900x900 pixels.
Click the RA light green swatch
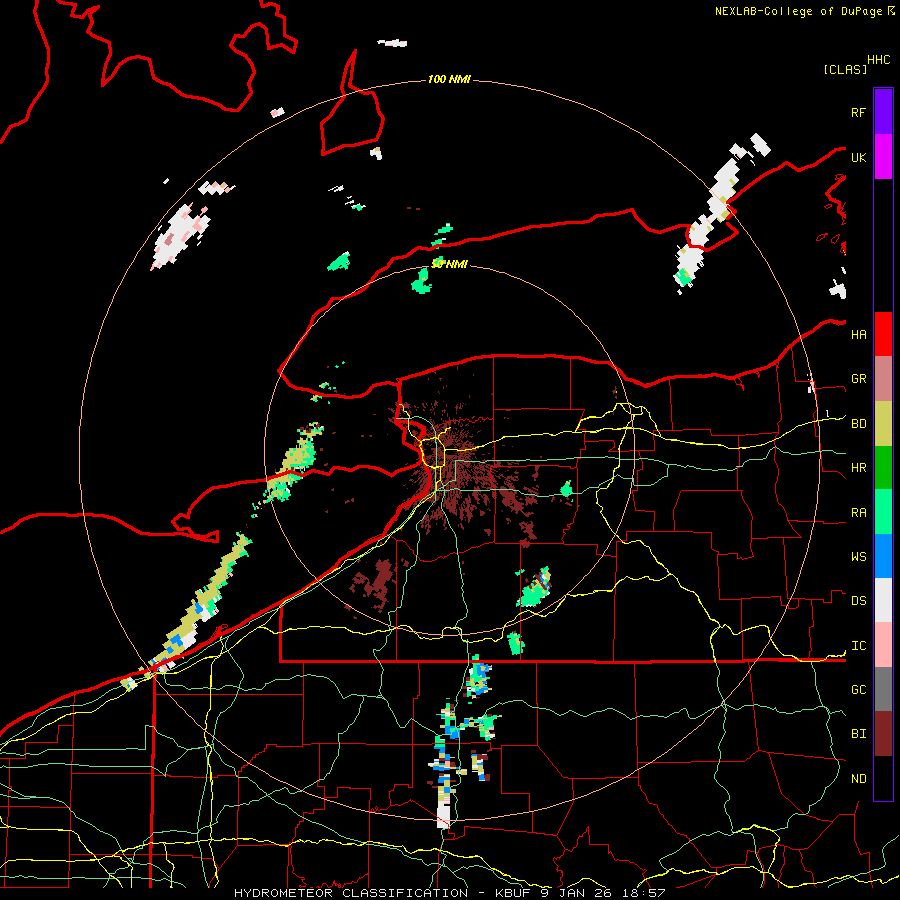click(x=883, y=512)
